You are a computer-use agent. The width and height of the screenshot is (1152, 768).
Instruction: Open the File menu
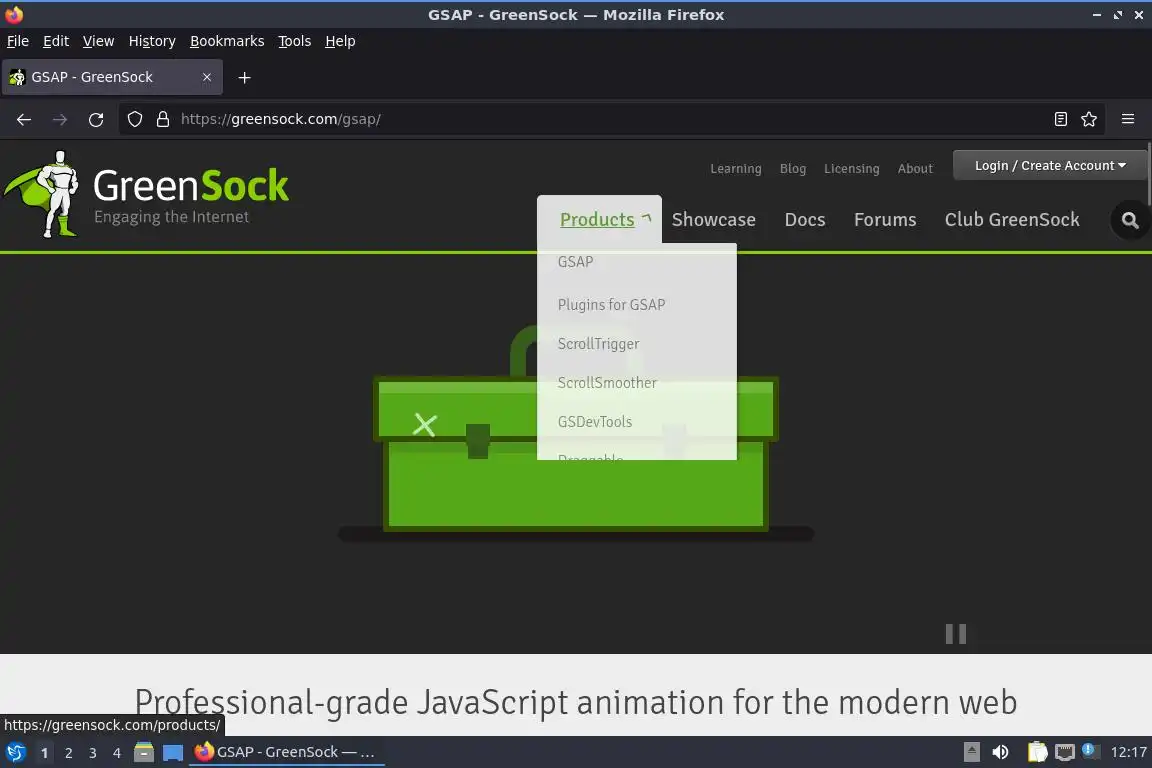tap(18, 41)
